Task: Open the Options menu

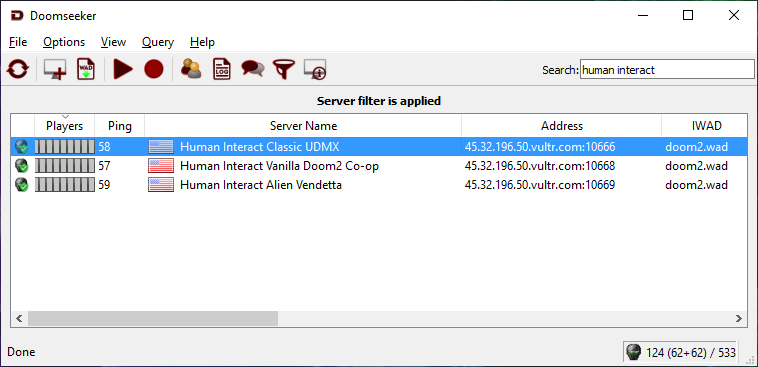Action: (x=64, y=42)
